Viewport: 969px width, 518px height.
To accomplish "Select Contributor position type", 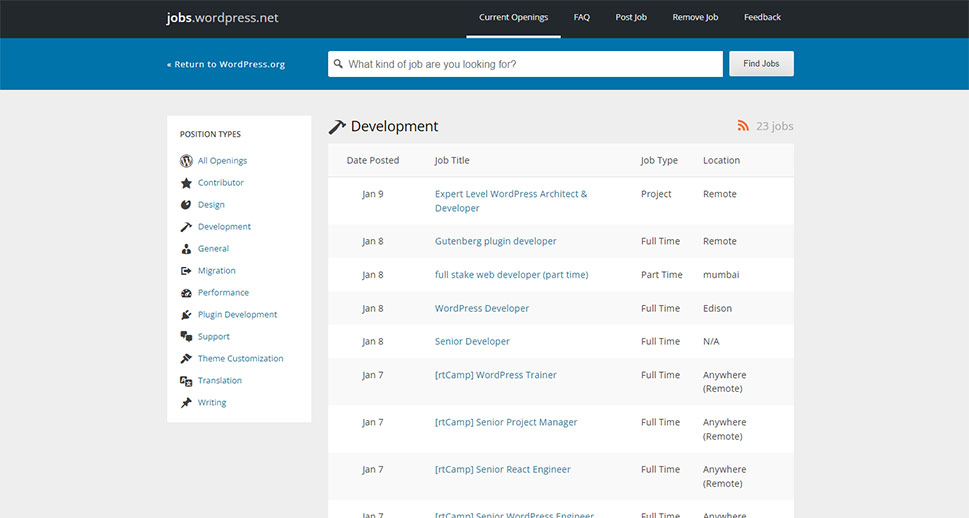I will coord(221,183).
